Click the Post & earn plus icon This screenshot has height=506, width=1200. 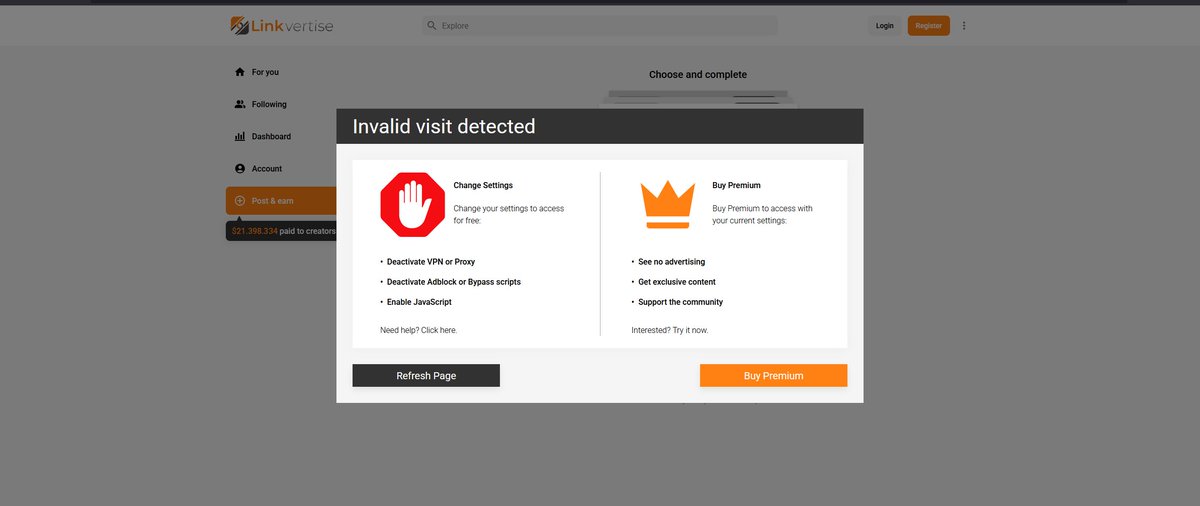pos(240,201)
